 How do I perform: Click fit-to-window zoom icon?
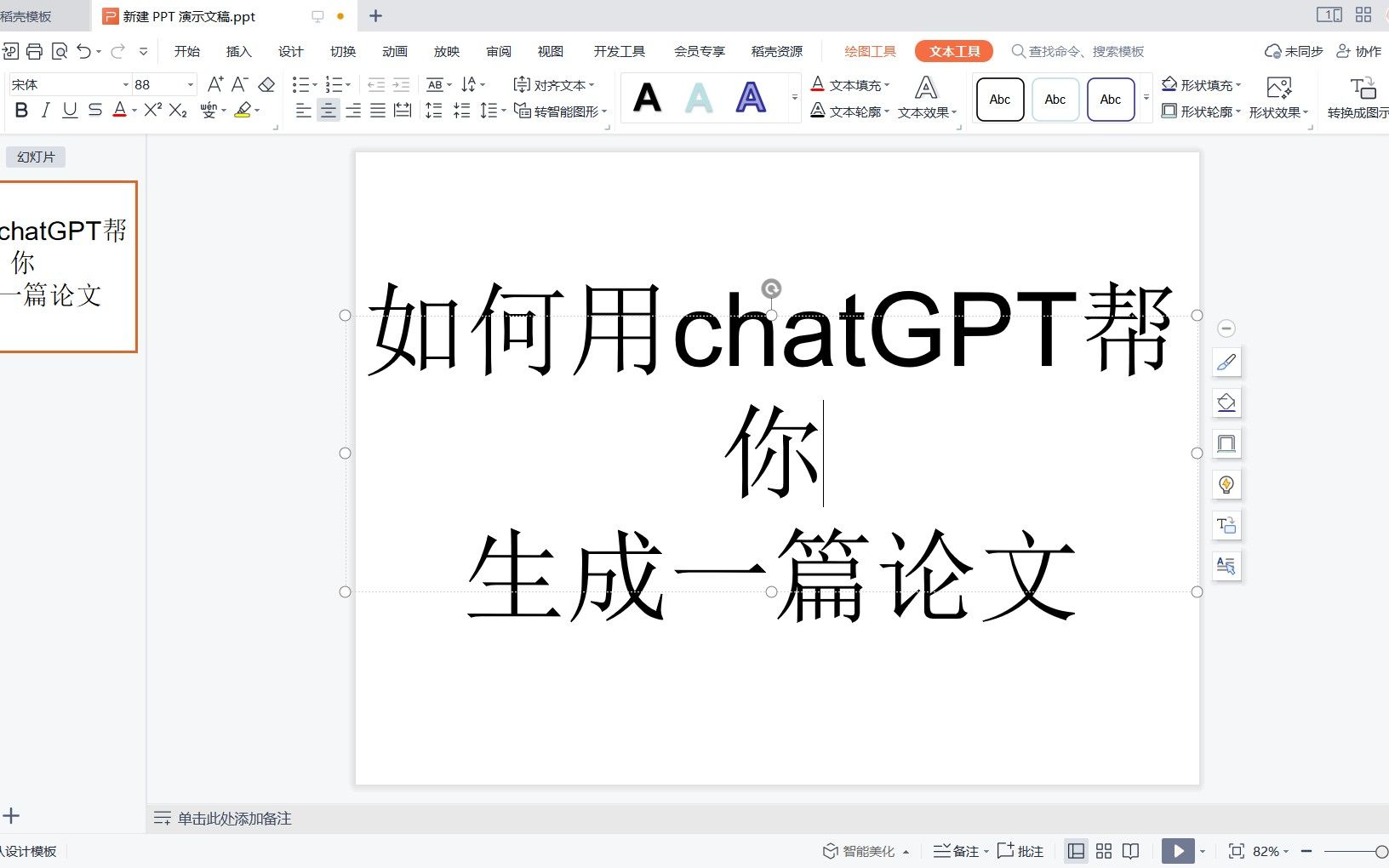click(x=1236, y=851)
